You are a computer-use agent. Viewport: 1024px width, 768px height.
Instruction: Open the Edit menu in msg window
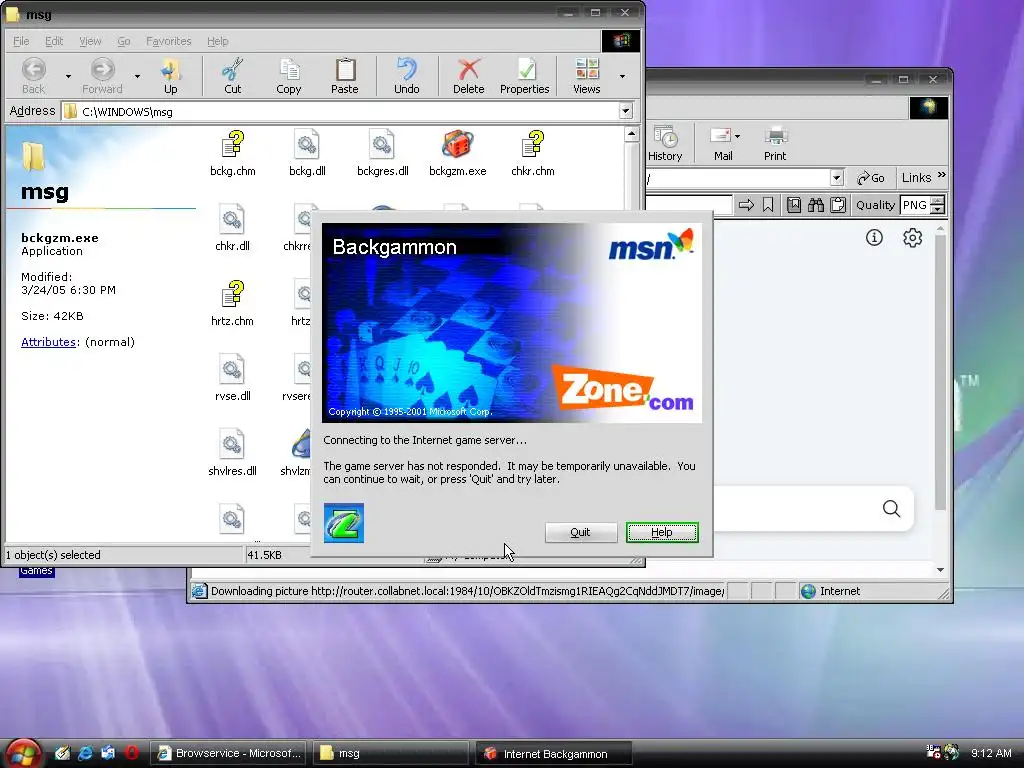[54, 41]
